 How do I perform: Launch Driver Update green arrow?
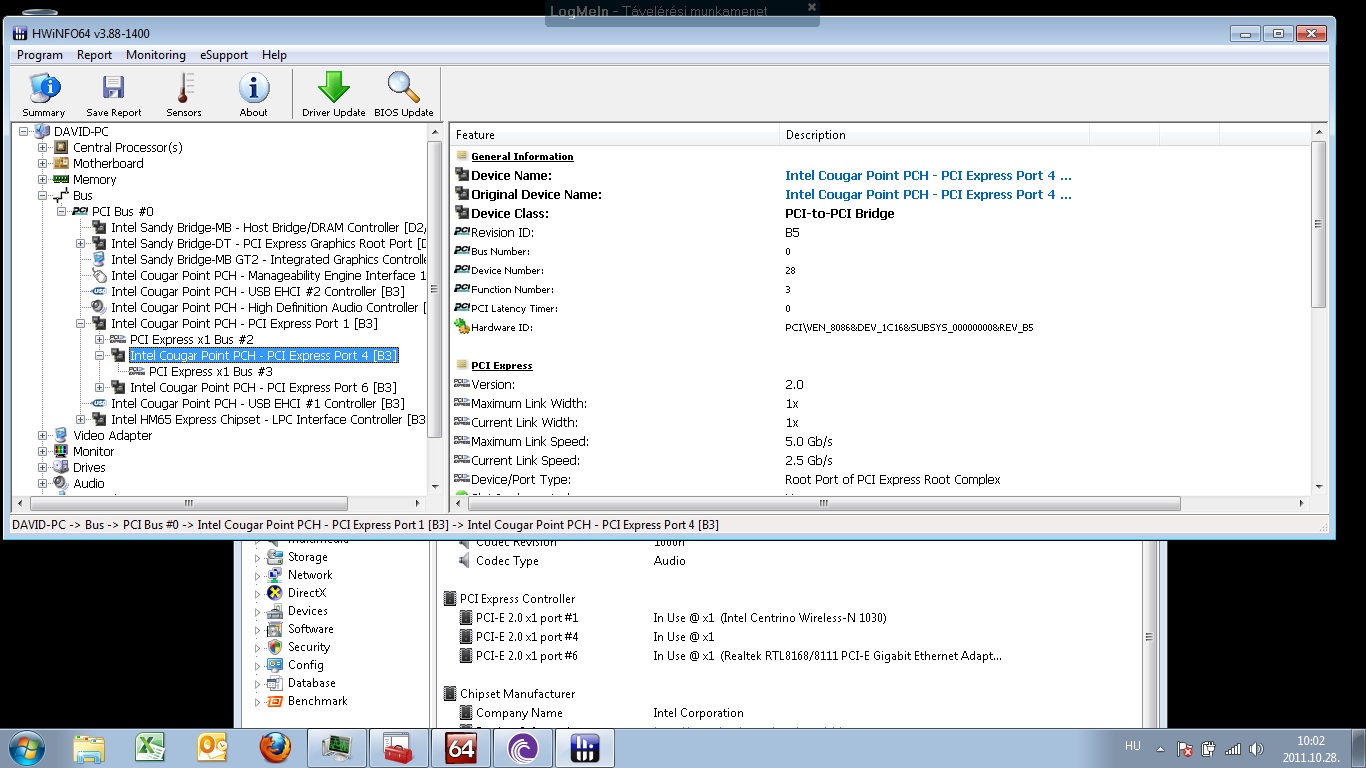point(334,95)
